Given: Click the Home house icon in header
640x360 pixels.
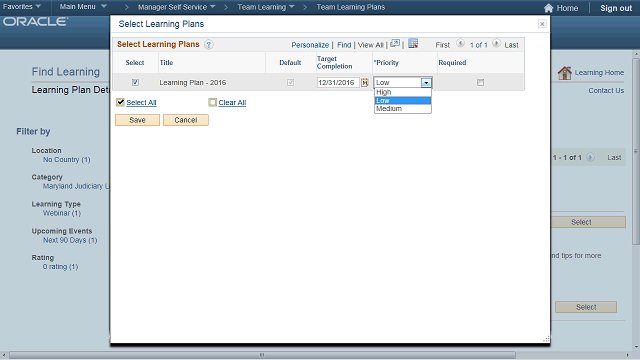Looking at the screenshot, I should pyautogui.click(x=549, y=8).
